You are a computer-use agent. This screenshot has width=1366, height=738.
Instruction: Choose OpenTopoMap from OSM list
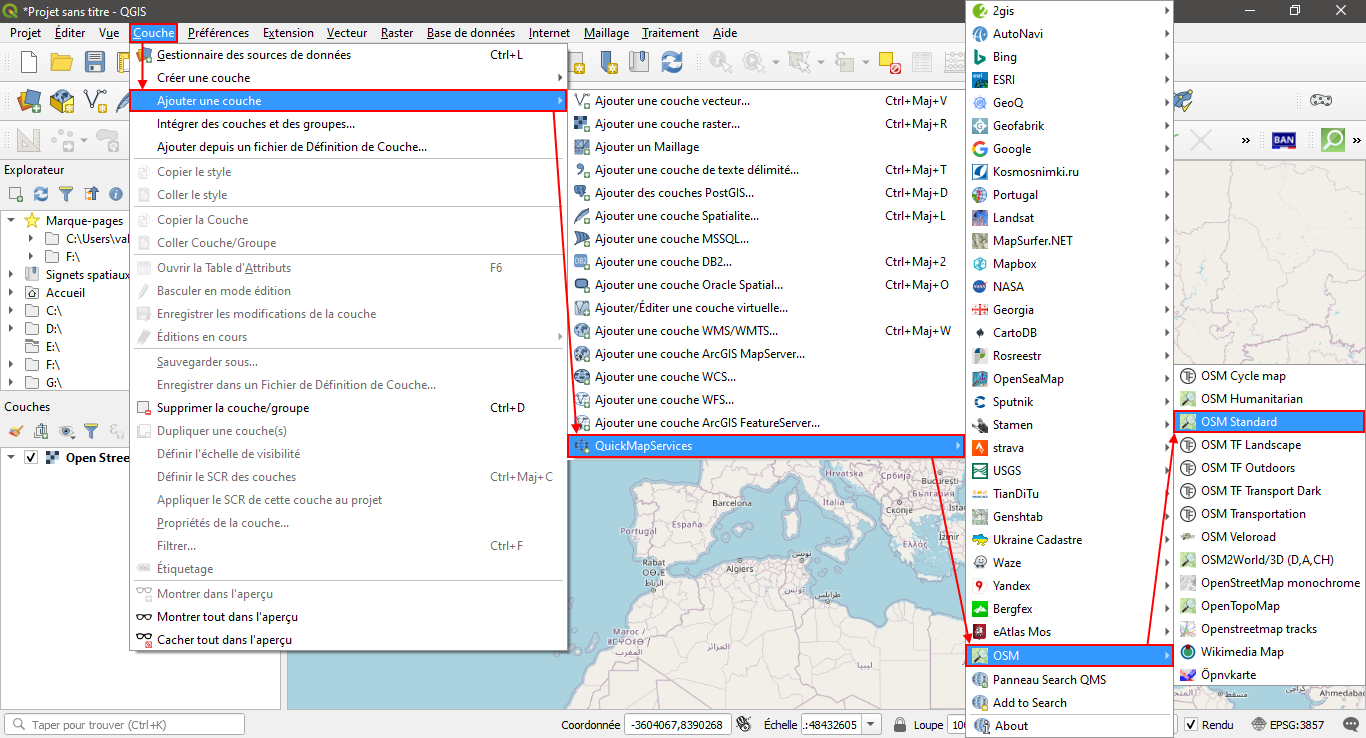pos(1268,606)
